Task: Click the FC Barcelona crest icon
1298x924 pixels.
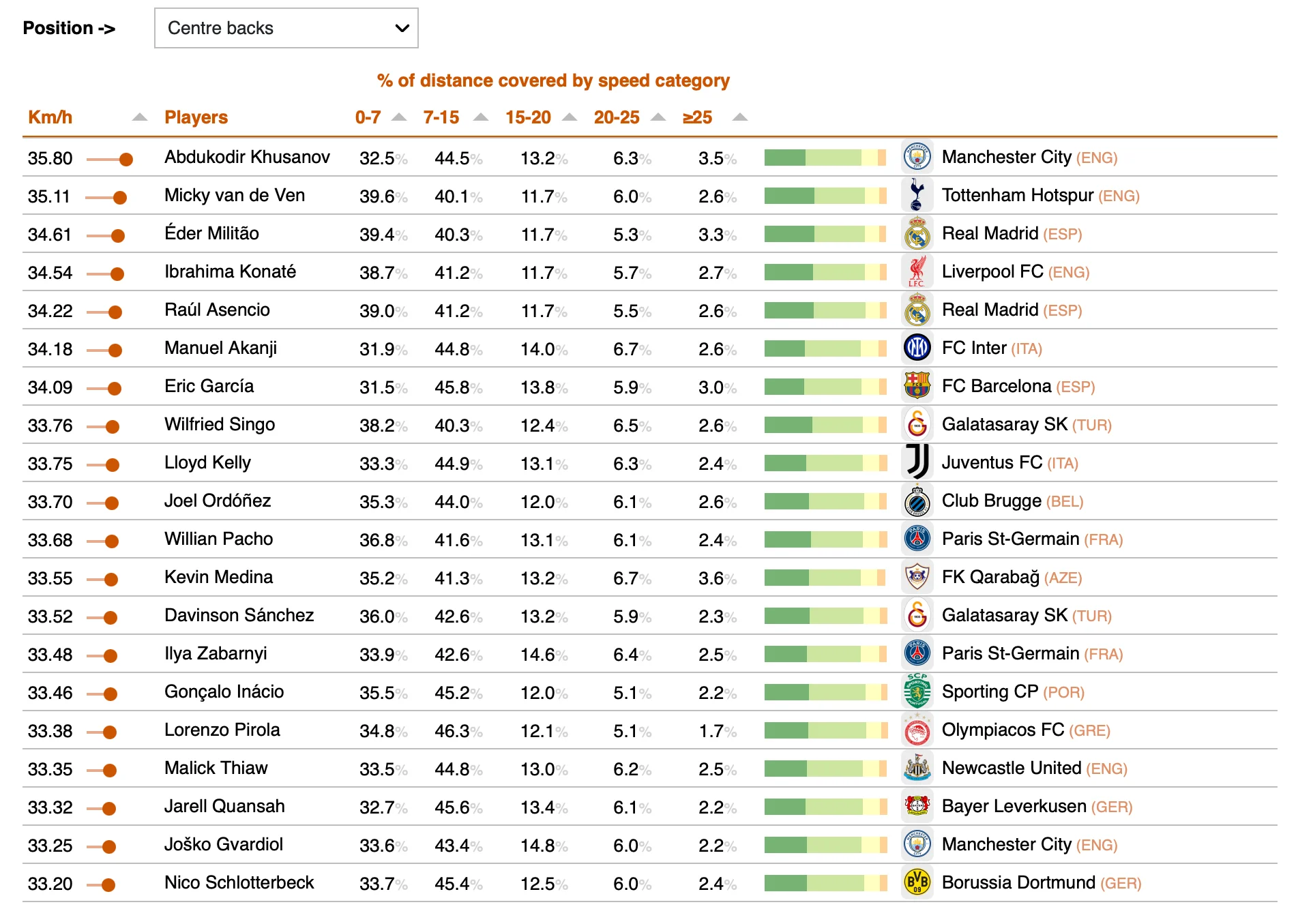Action: click(917, 387)
